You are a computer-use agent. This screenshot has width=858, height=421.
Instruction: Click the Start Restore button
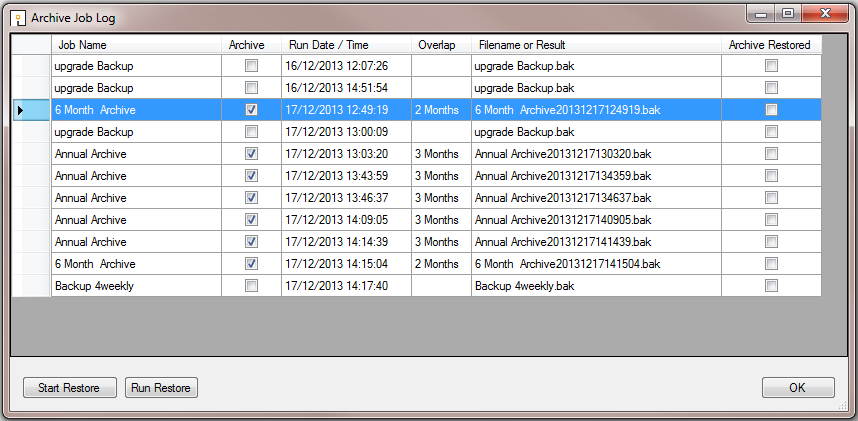click(x=69, y=388)
